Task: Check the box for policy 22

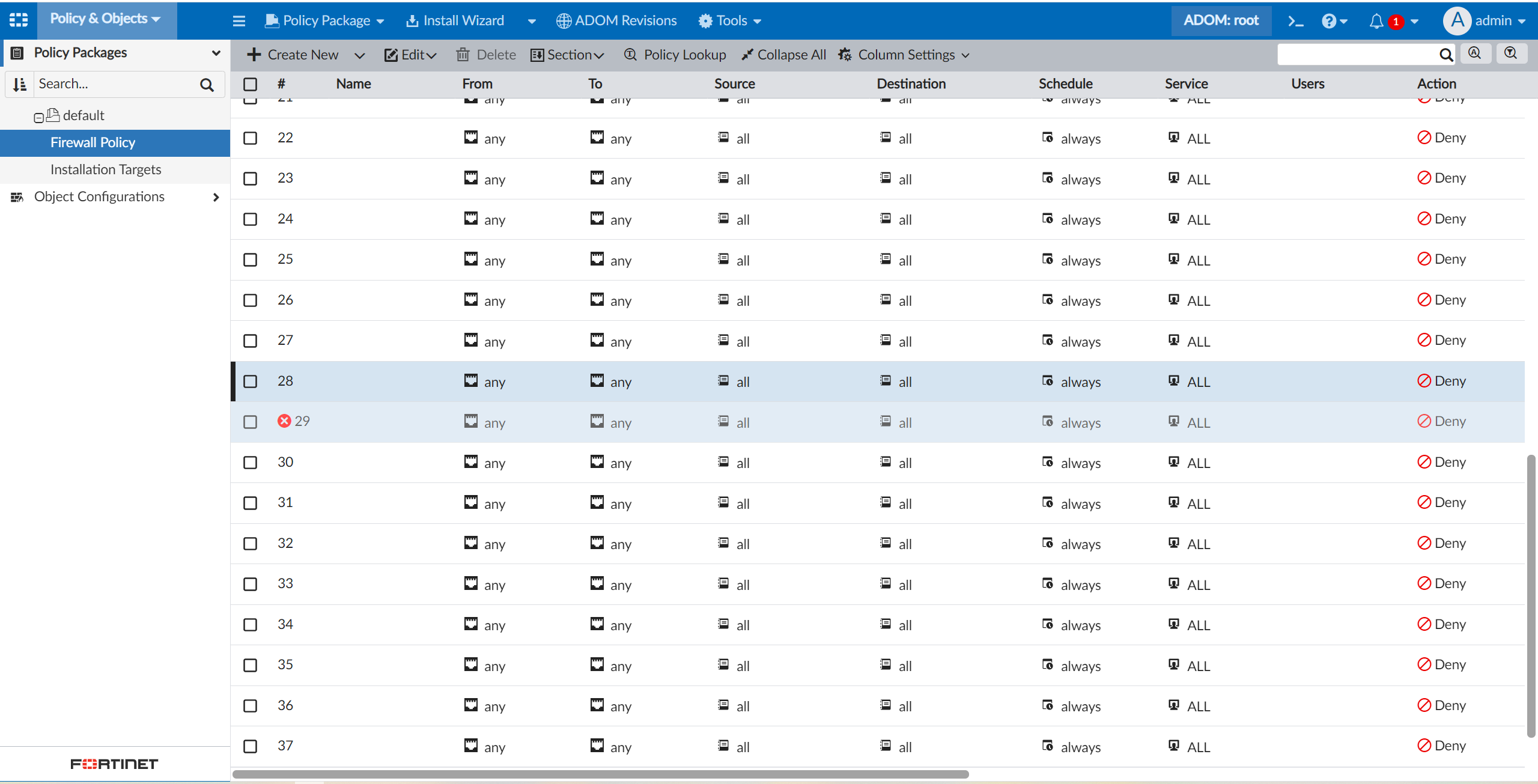Action: click(x=250, y=138)
